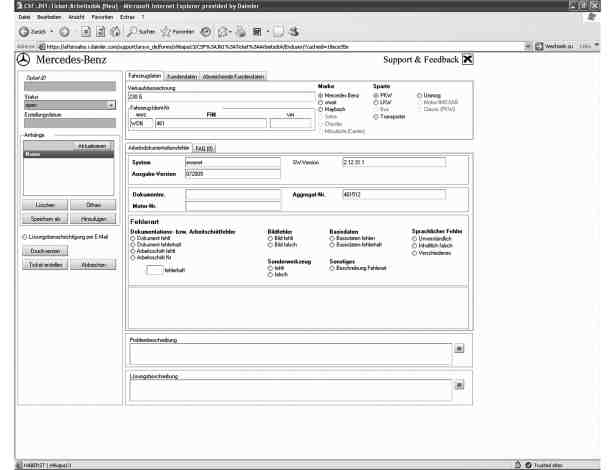Open the Extras menu
Screen dimensions: 615x470
click(x=127, y=17)
